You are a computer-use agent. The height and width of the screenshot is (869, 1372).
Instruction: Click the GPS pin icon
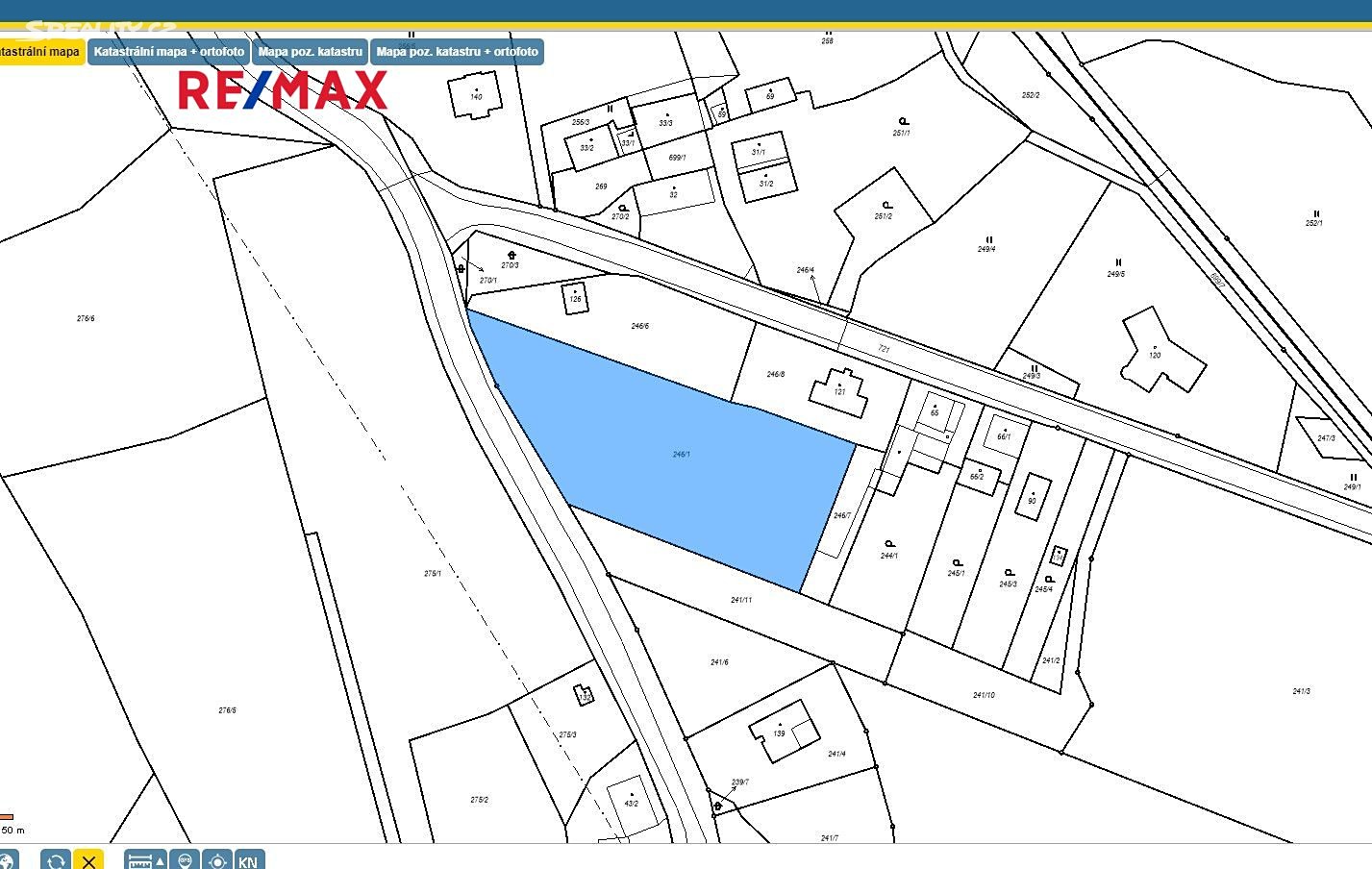(185, 860)
